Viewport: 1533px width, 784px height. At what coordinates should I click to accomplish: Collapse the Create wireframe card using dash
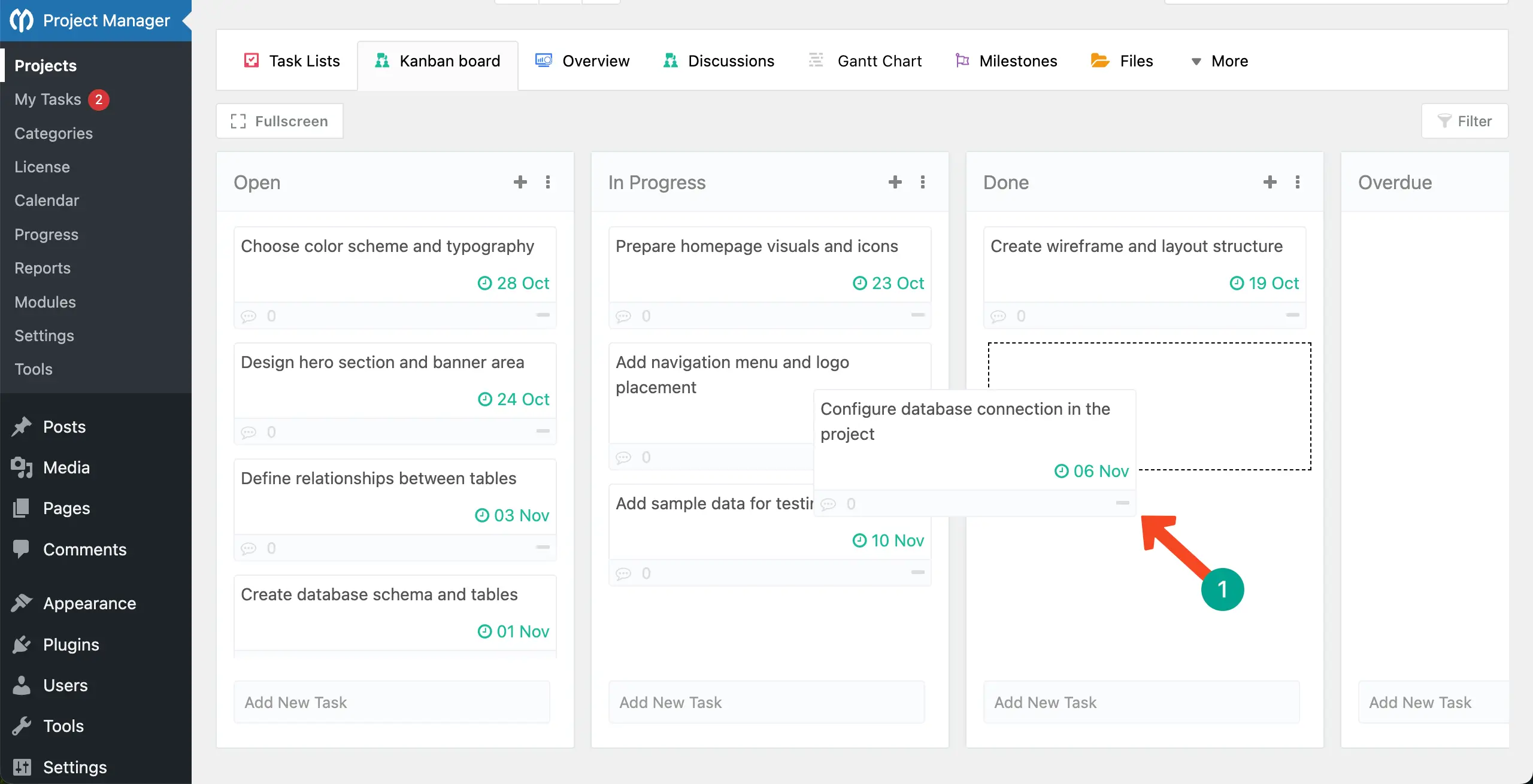click(1292, 315)
